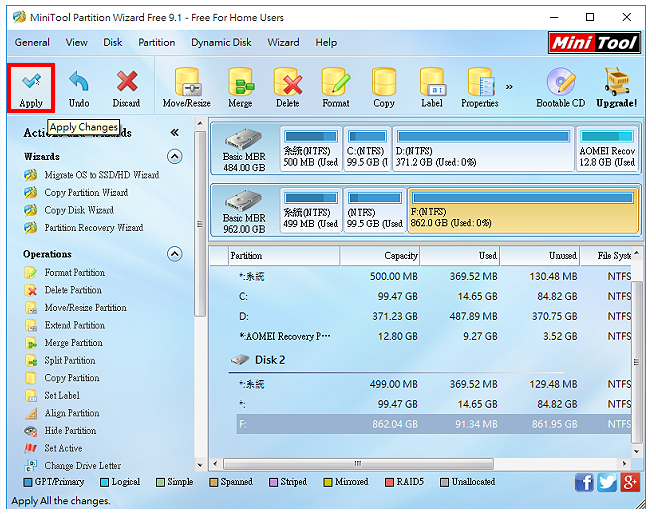Viewport: 656px width, 514px height.
Task: Open the Wizard menu
Action: pos(283,42)
